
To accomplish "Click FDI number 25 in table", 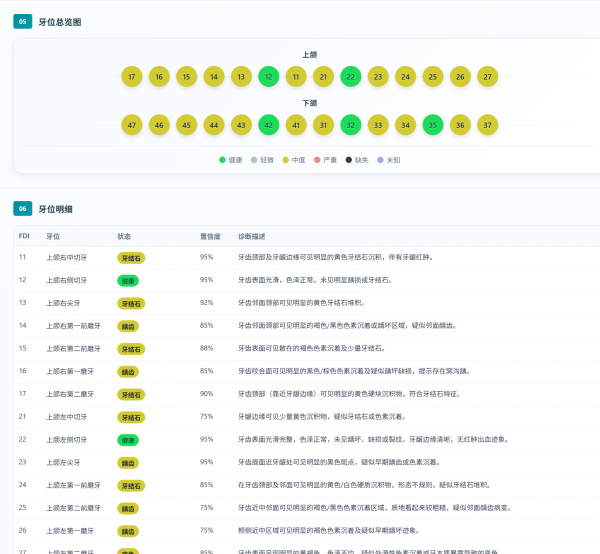I will pyautogui.click(x=23, y=508).
